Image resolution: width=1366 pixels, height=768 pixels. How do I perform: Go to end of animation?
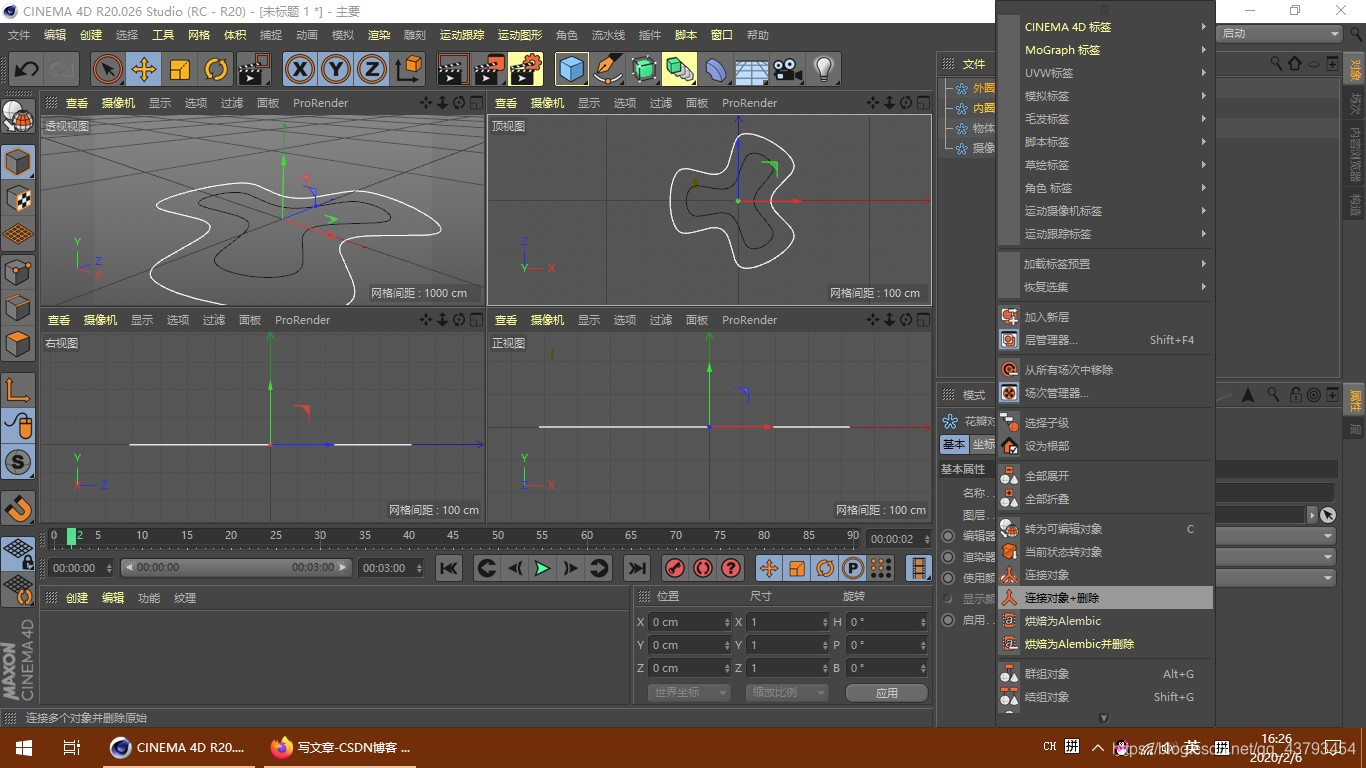click(x=636, y=568)
